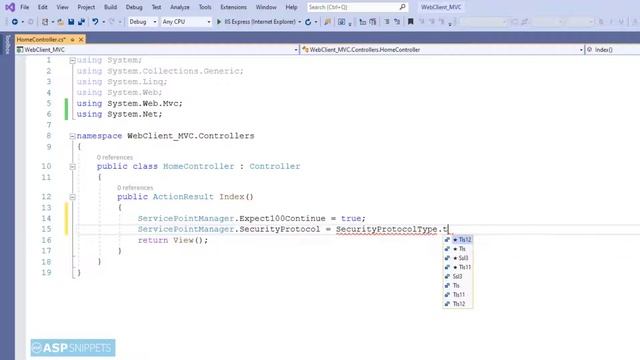Choose the starred Tls IntelliSense suggestion
This screenshot has width=640, height=360.
tap(458, 249)
